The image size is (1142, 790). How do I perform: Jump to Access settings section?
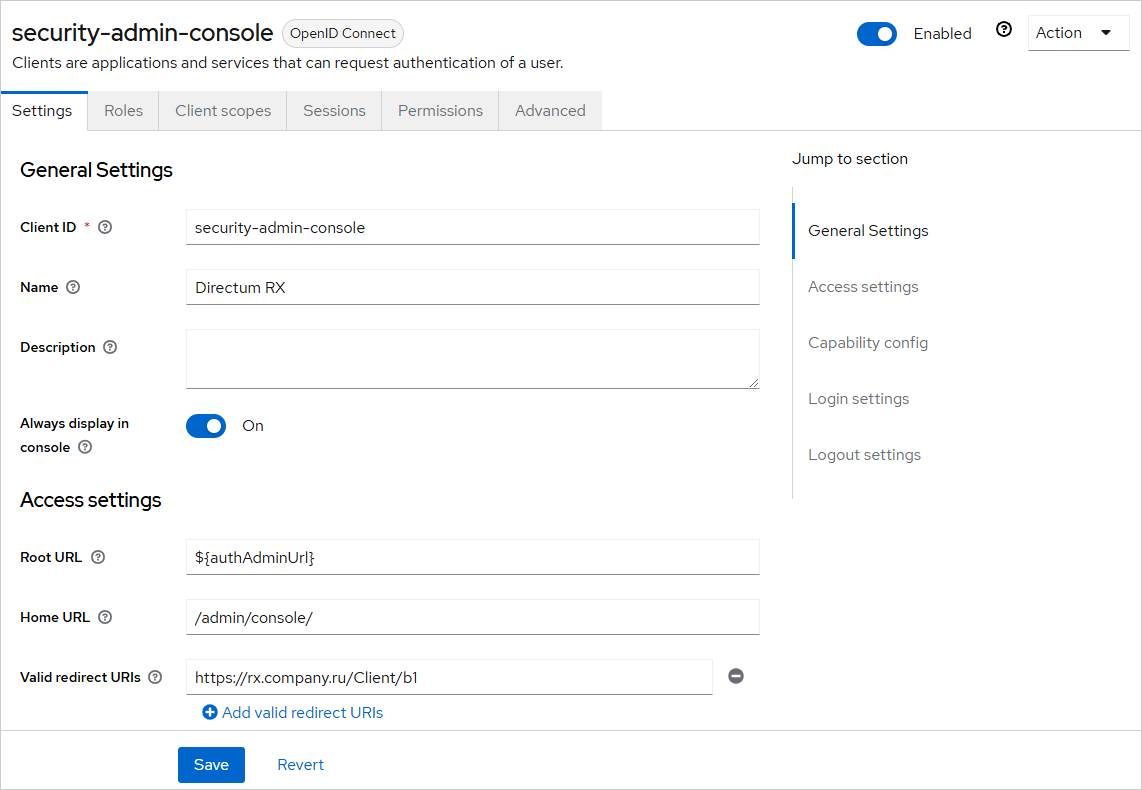pyautogui.click(x=863, y=287)
